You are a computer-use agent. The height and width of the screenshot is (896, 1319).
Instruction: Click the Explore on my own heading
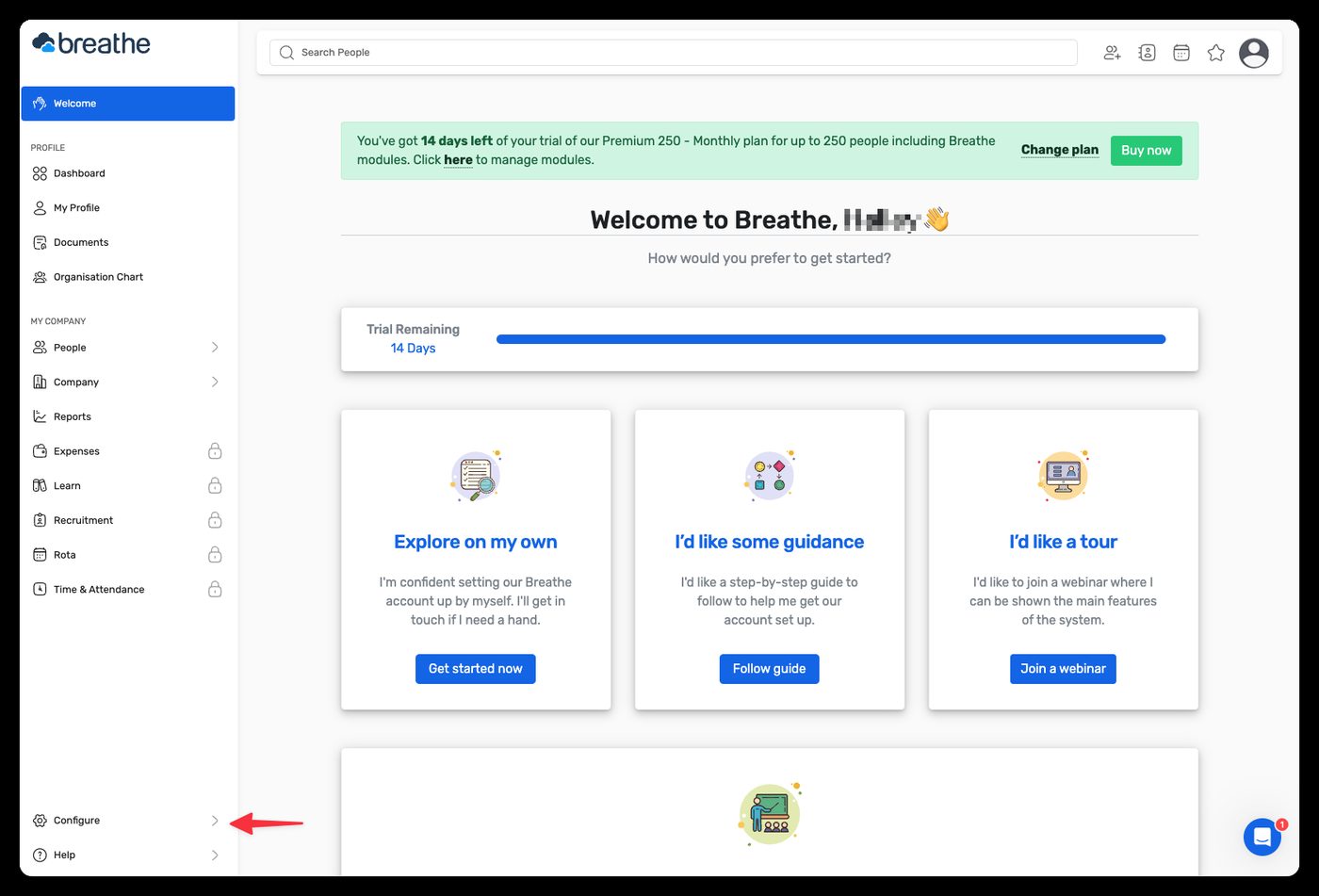click(x=476, y=542)
